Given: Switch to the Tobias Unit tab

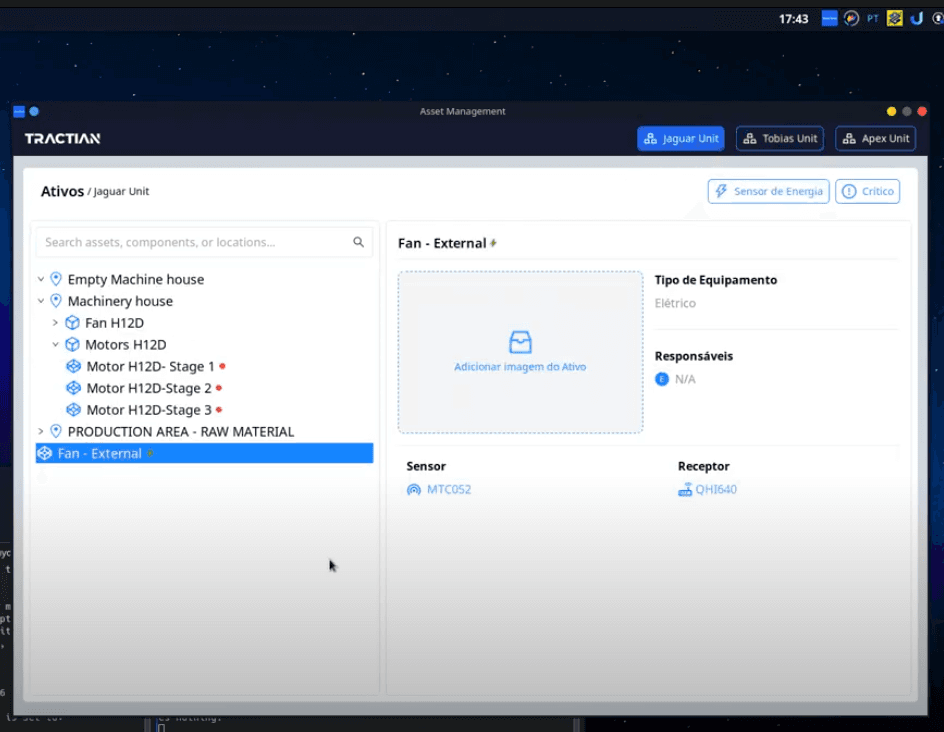Looking at the screenshot, I should tap(780, 138).
